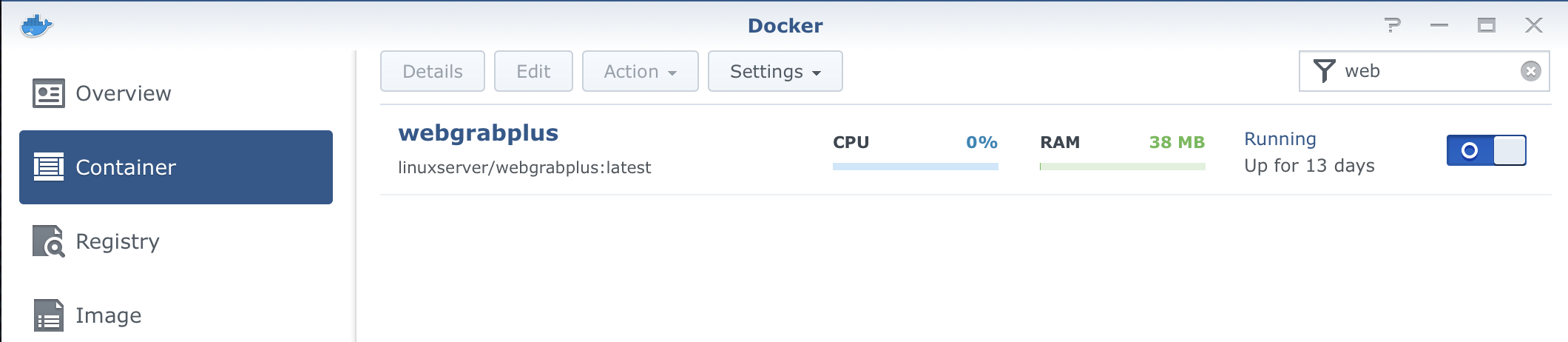Click the Docker whale logo icon

click(x=36, y=25)
